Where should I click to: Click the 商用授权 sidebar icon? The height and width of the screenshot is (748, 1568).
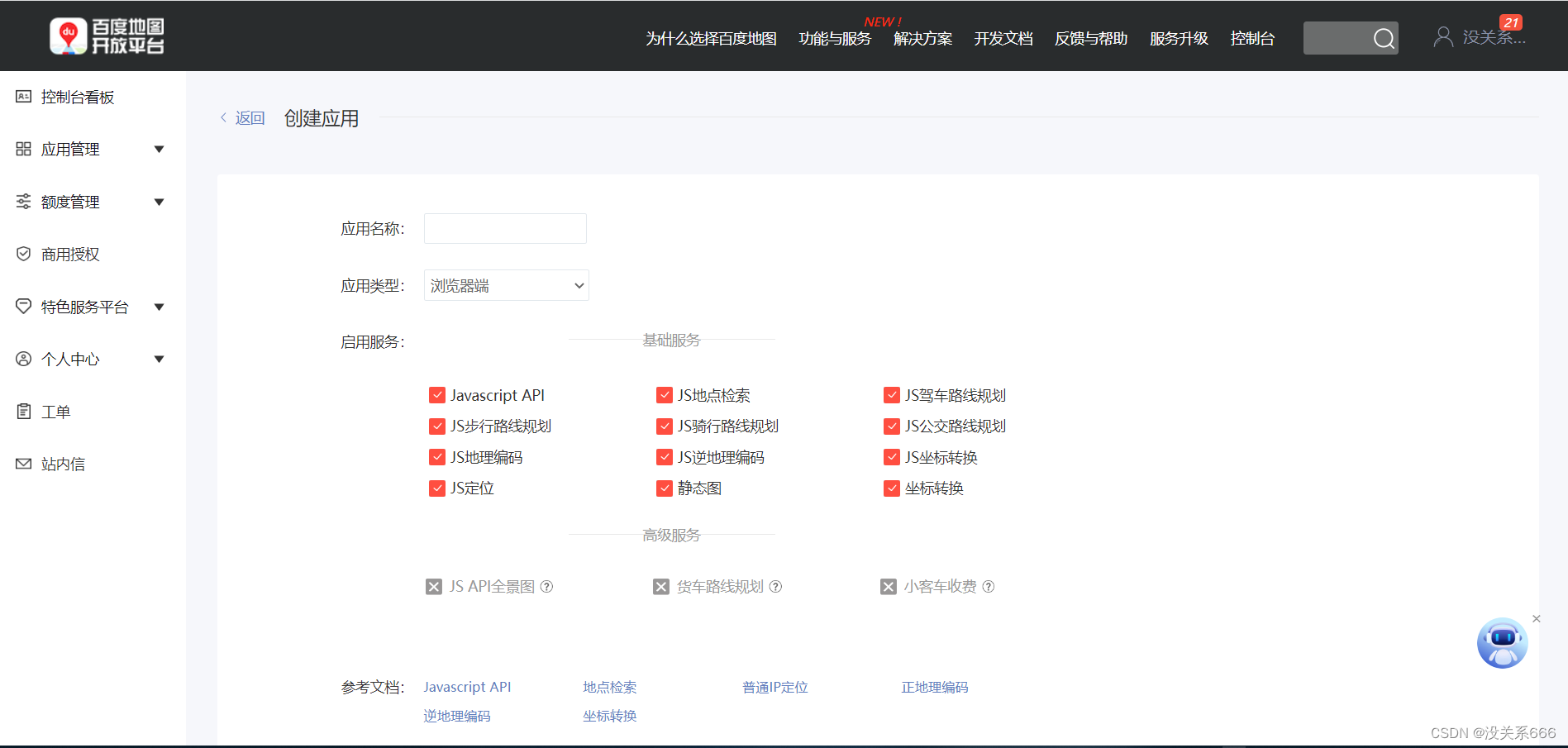click(23, 254)
